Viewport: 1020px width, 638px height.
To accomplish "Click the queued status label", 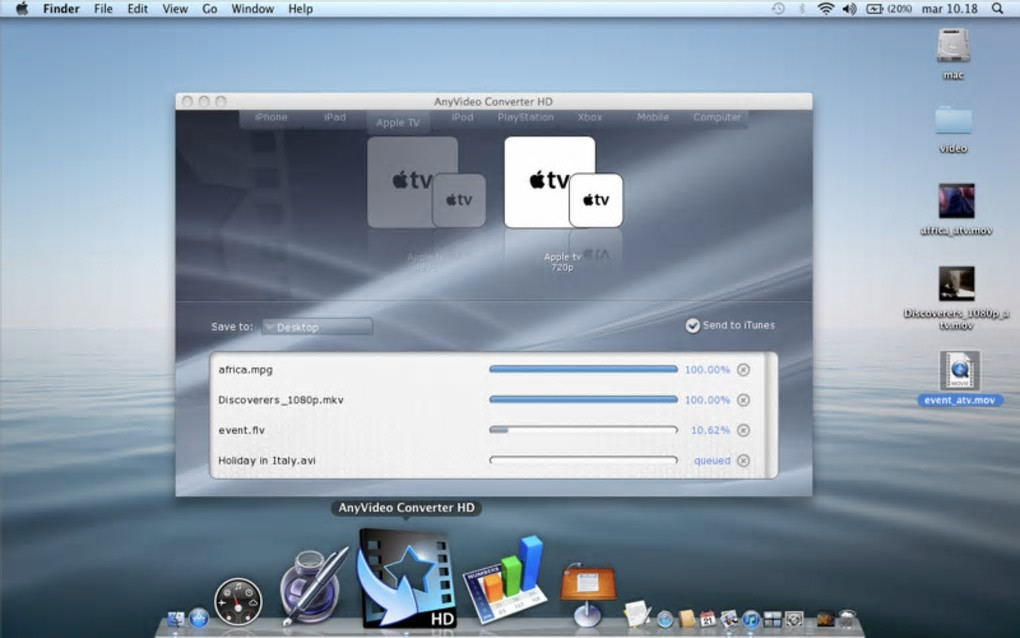I will click(712, 460).
